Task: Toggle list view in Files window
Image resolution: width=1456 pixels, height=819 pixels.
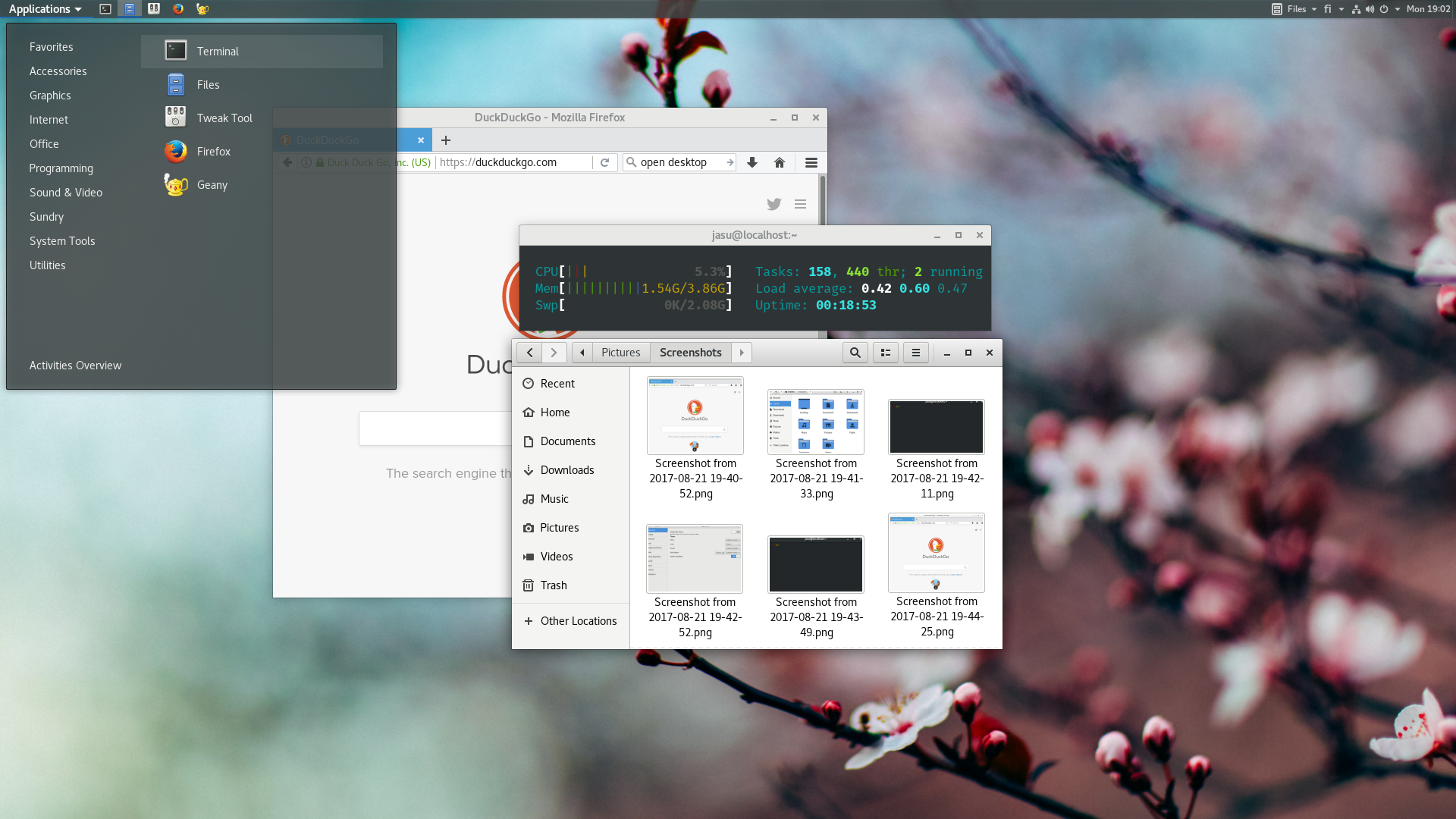Action: point(886,353)
